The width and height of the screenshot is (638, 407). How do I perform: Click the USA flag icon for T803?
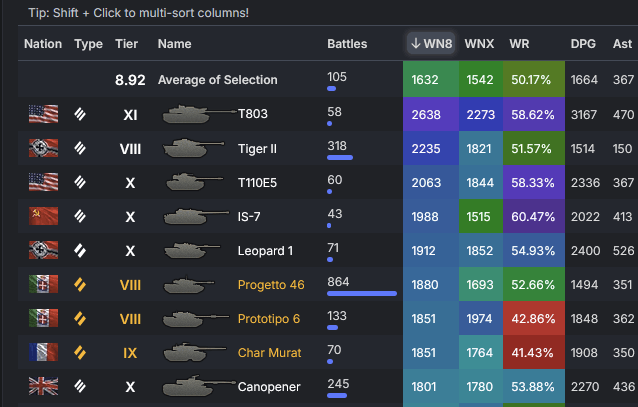[43, 114]
